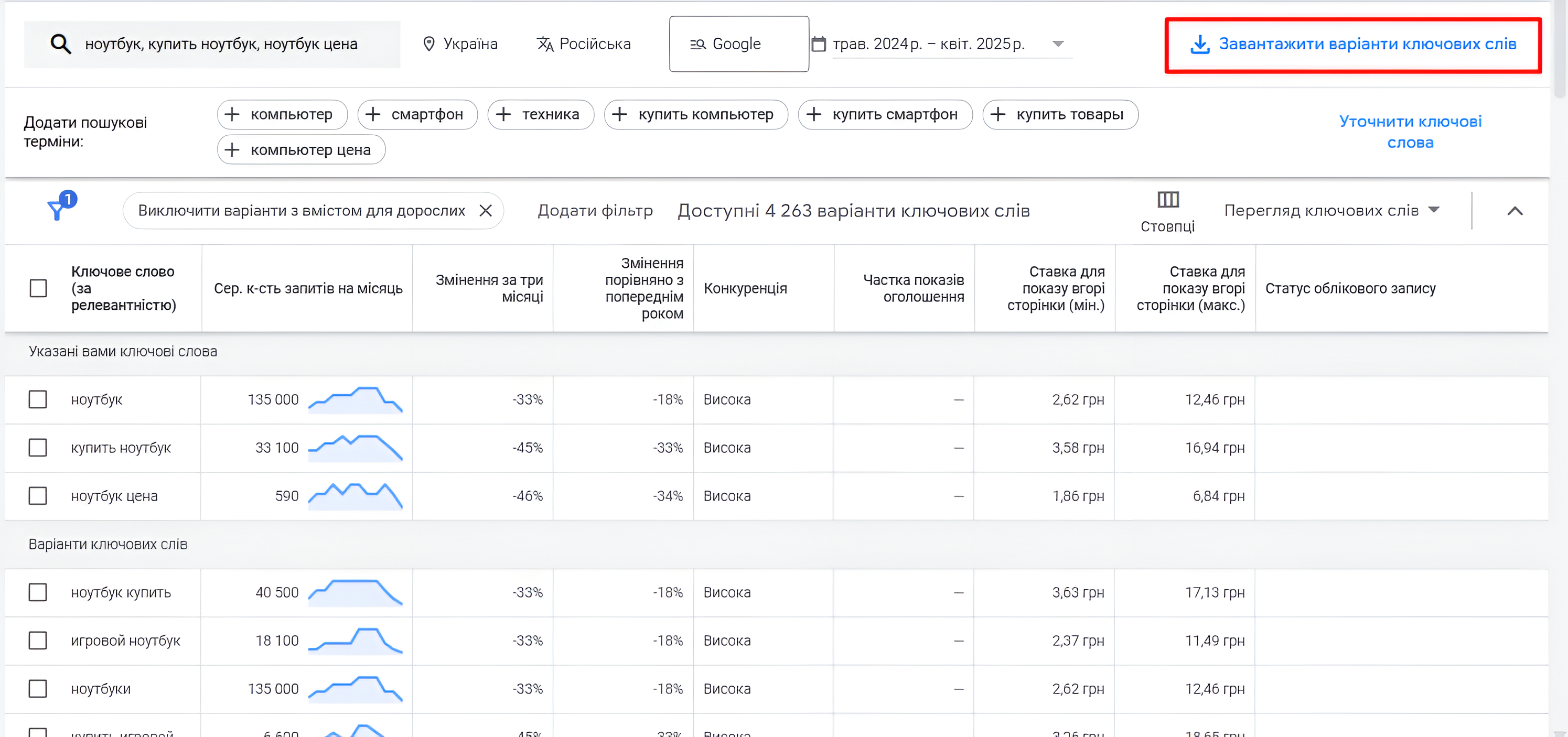Click the 1,86 грн bid value

pos(1078,496)
